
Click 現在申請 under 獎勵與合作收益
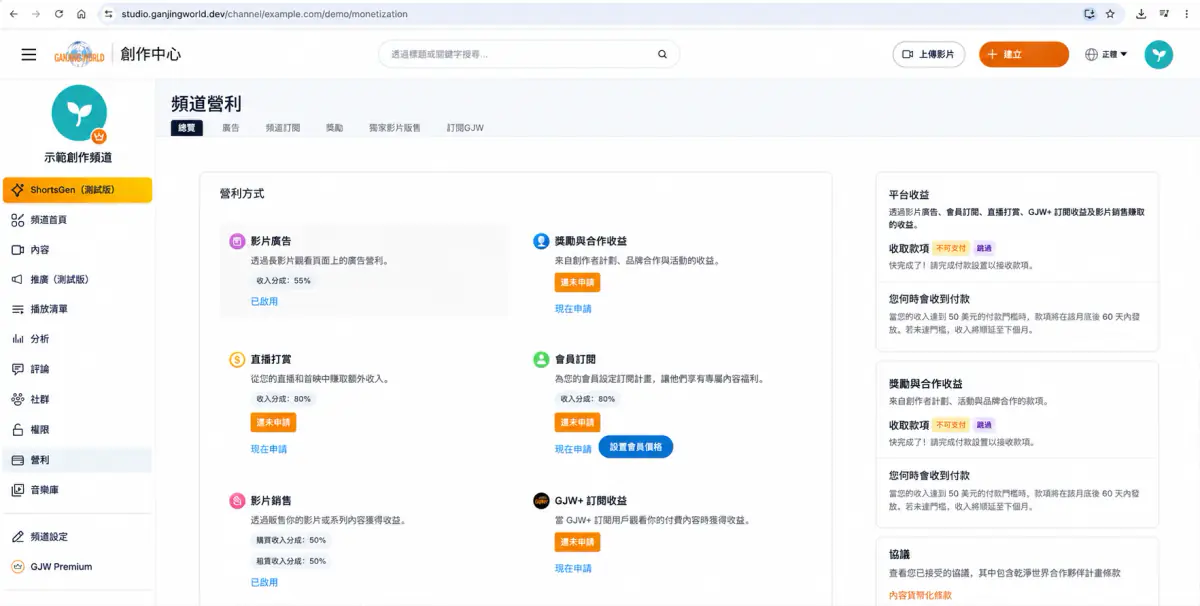click(x=573, y=309)
